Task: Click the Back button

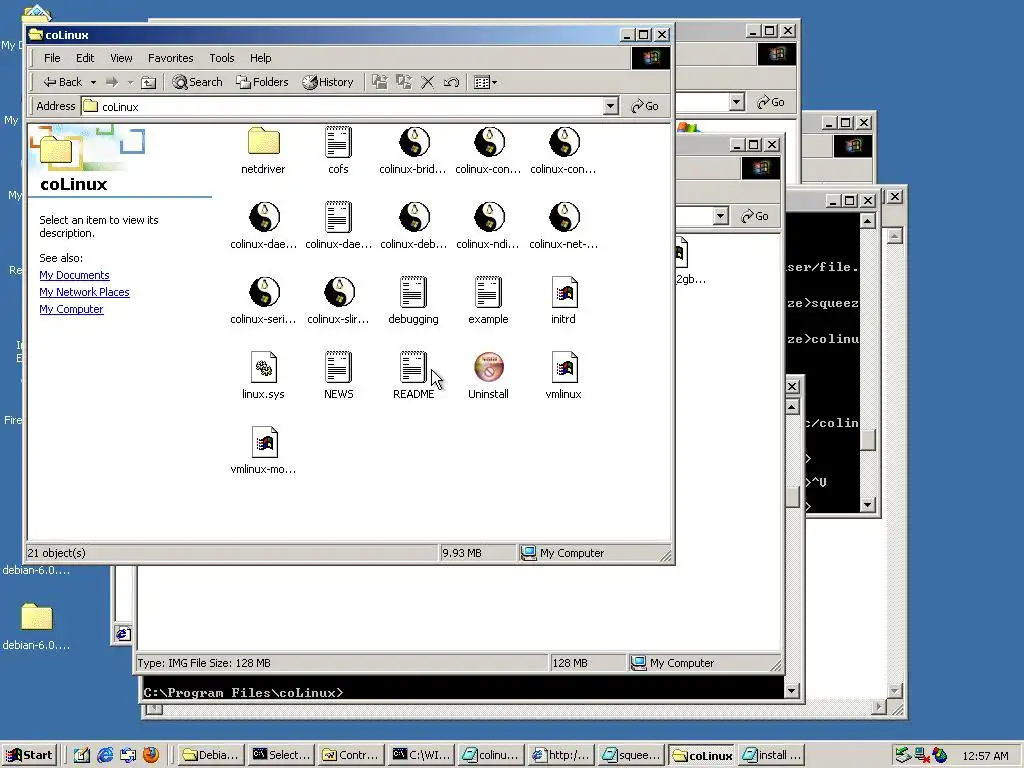Action: 63,82
